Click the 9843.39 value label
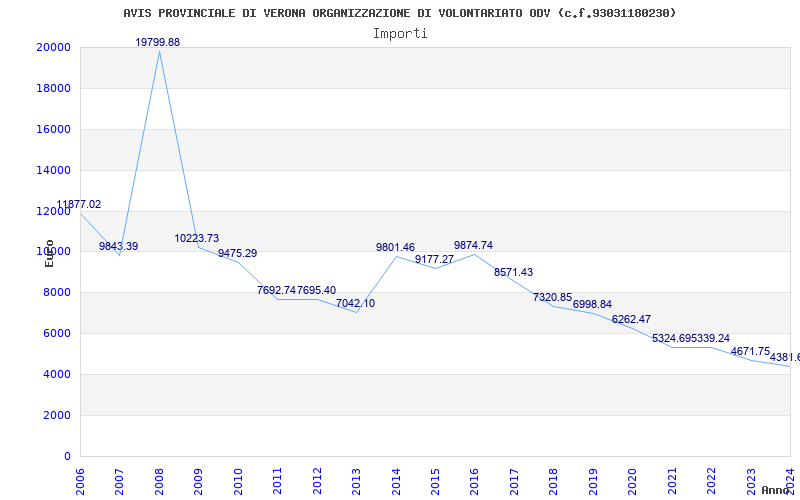The height and width of the screenshot is (500, 800). tap(118, 246)
